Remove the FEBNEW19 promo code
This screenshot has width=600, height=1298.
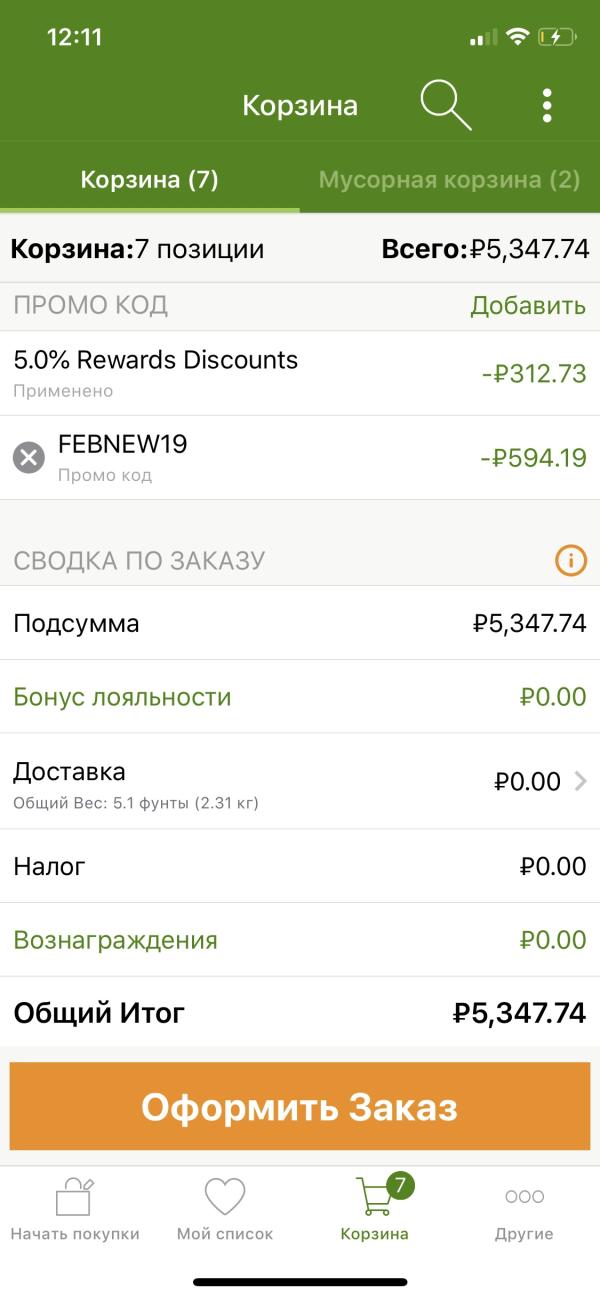29,458
